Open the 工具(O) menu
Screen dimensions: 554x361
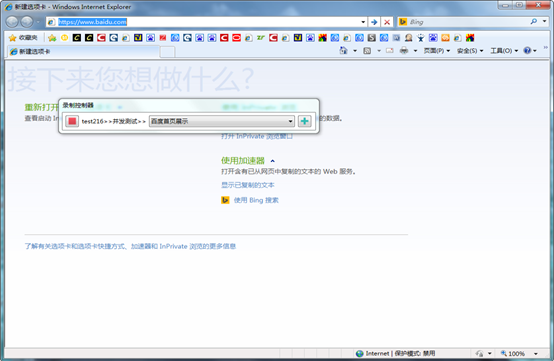click(x=504, y=51)
